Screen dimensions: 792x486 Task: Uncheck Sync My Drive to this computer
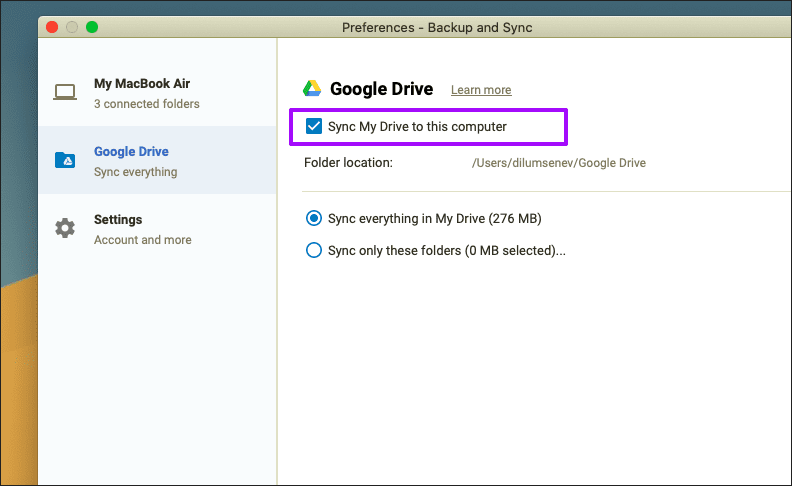314,126
